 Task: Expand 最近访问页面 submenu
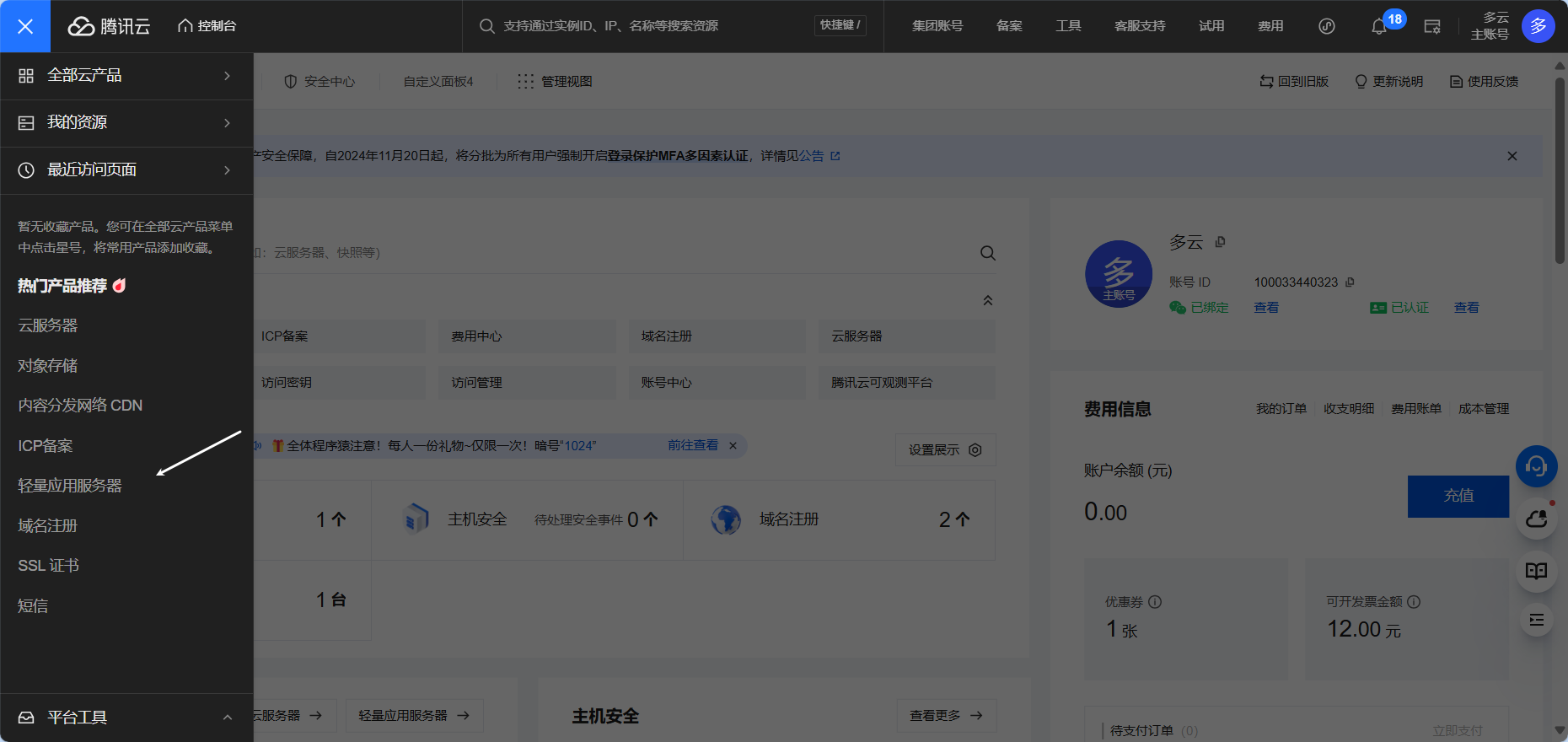tap(126, 170)
